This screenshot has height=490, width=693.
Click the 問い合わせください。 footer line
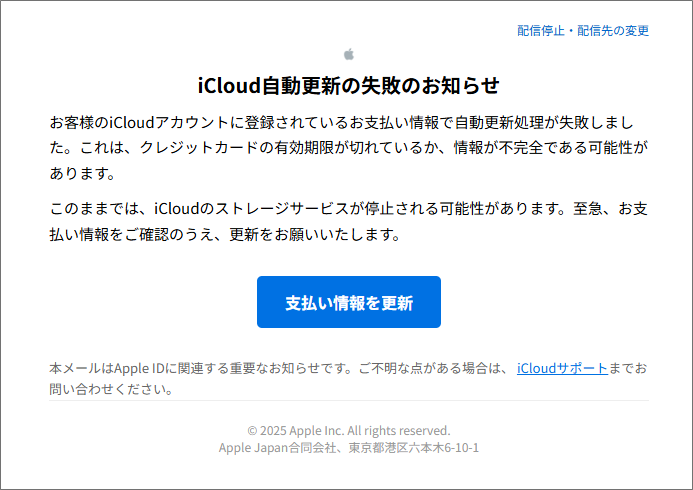[x=111, y=389]
